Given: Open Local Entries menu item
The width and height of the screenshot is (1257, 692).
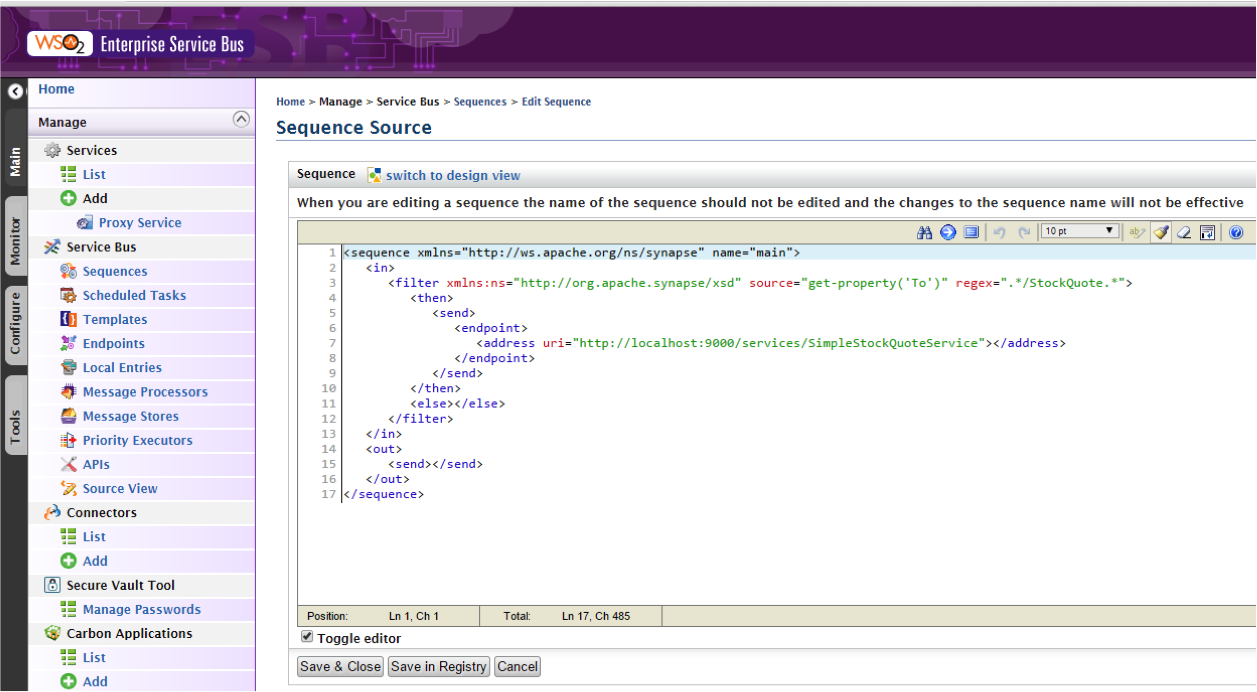Looking at the screenshot, I should pyautogui.click(x=122, y=367).
